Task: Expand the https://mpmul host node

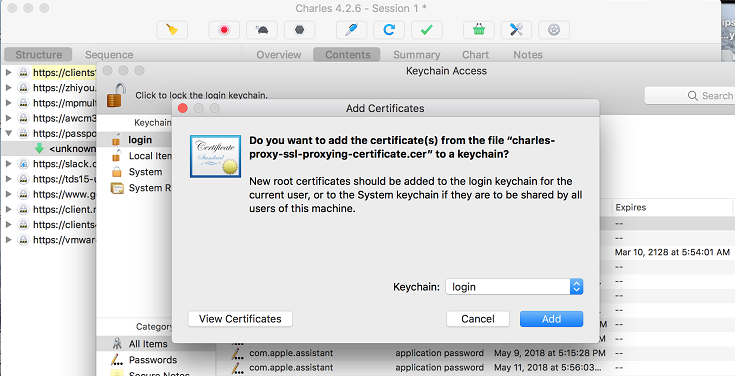Action: pyautogui.click(x=8, y=103)
